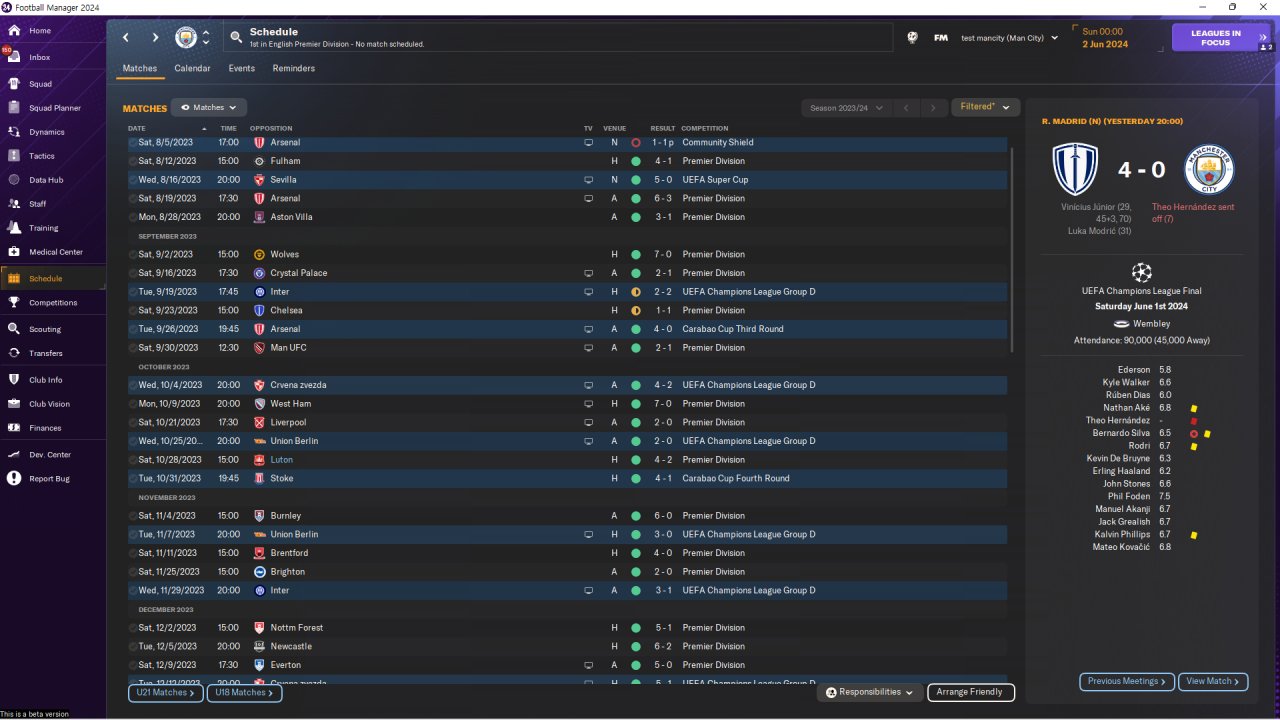Click the matches list vertical scrollbar
Viewport: 1280px width, 720px height.
(1014, 250)
